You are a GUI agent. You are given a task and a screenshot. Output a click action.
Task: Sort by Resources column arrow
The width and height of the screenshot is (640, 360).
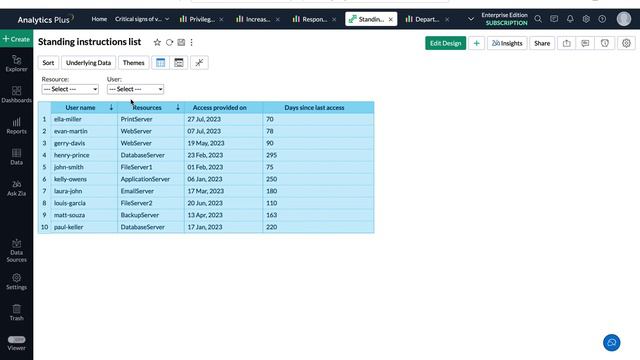[x=178, y=107]
